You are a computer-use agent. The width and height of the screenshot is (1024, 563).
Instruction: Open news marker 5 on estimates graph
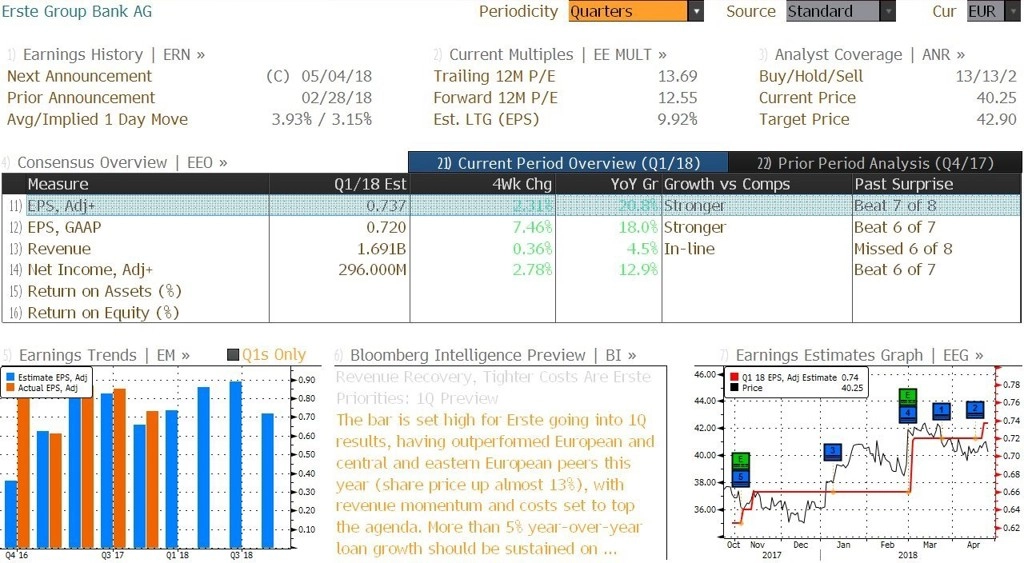(741, 477)
